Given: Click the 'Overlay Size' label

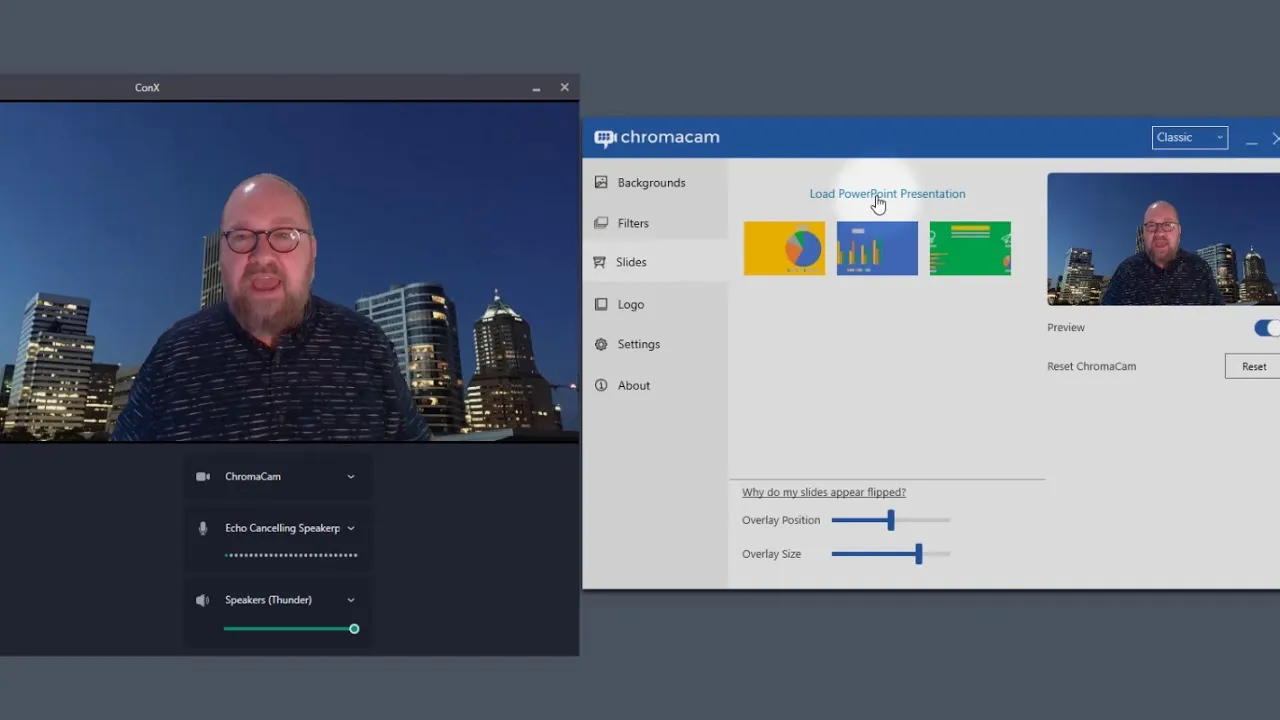Looking at the screenshot, I should [x=771, y=554].
